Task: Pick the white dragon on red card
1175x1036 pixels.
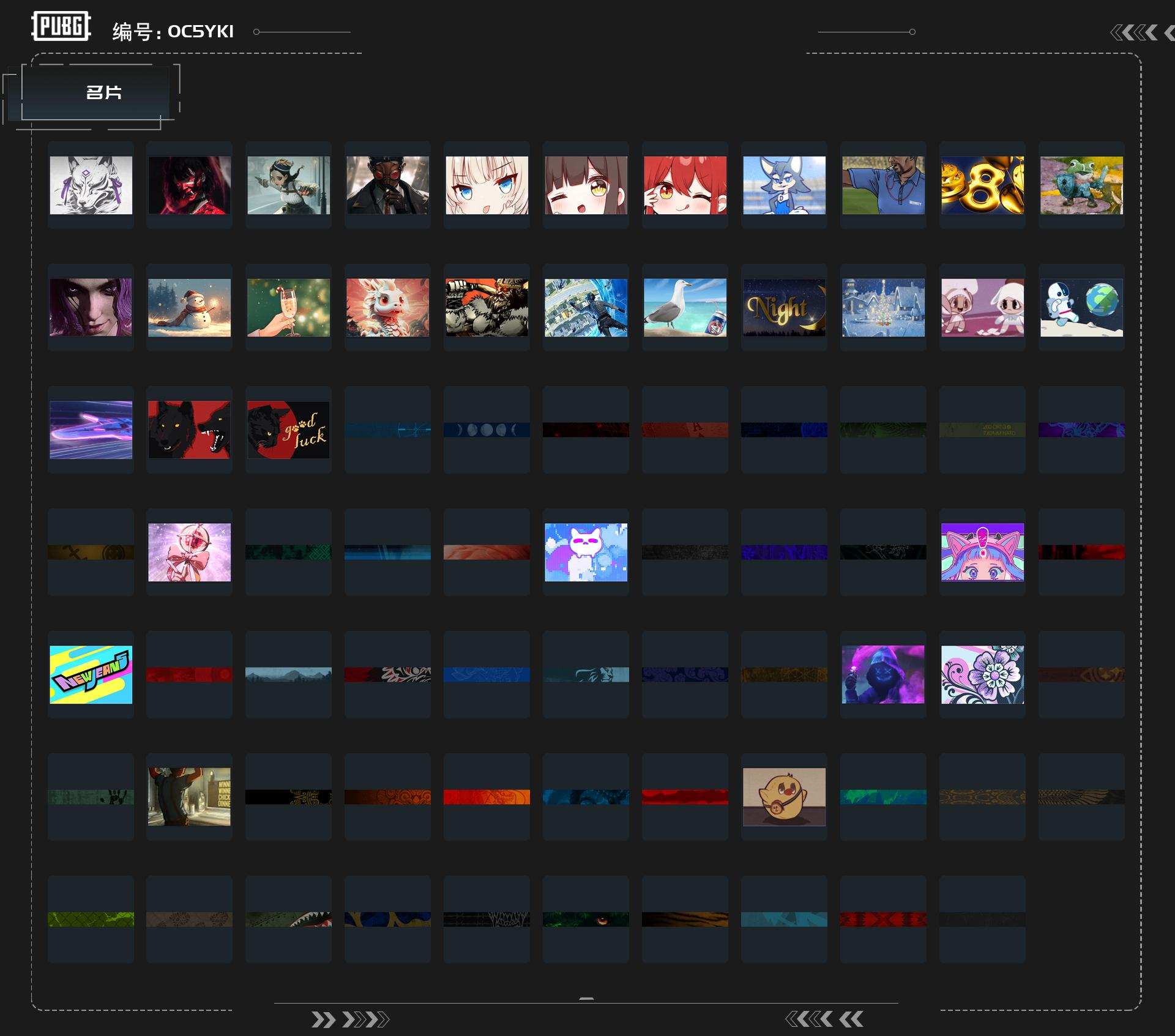Action: coord(388,307)
